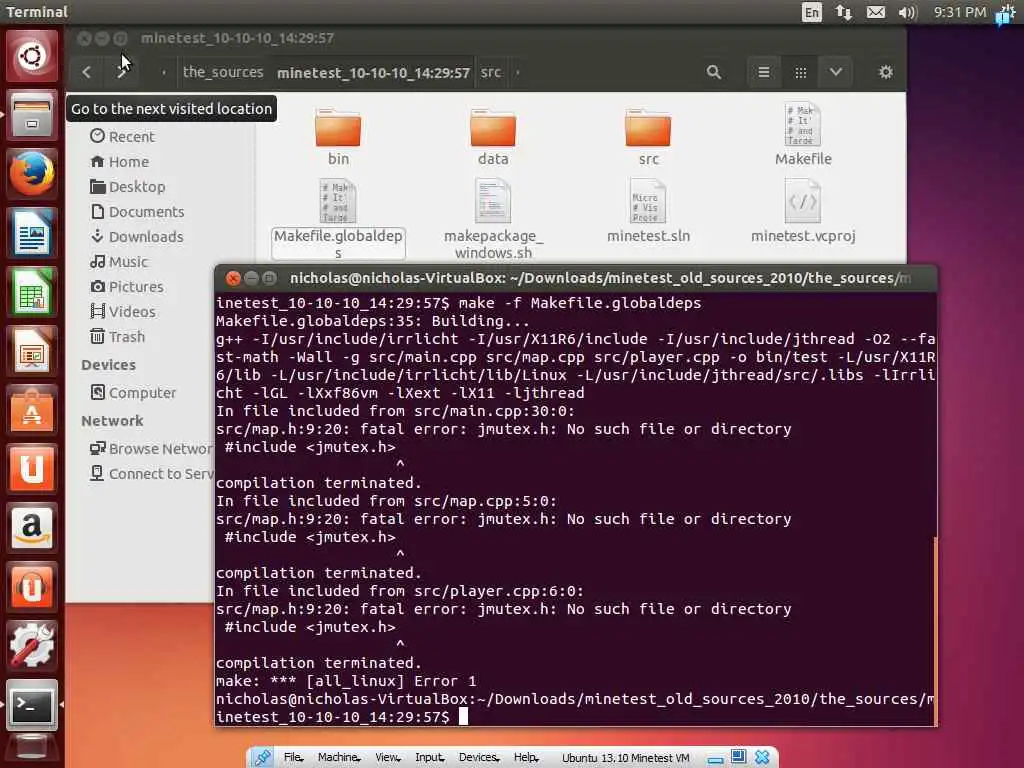1024x768 pixels.
Task: Click the terminal command prompt cursor
Action: pyautogui.click(x=463, y=716)
